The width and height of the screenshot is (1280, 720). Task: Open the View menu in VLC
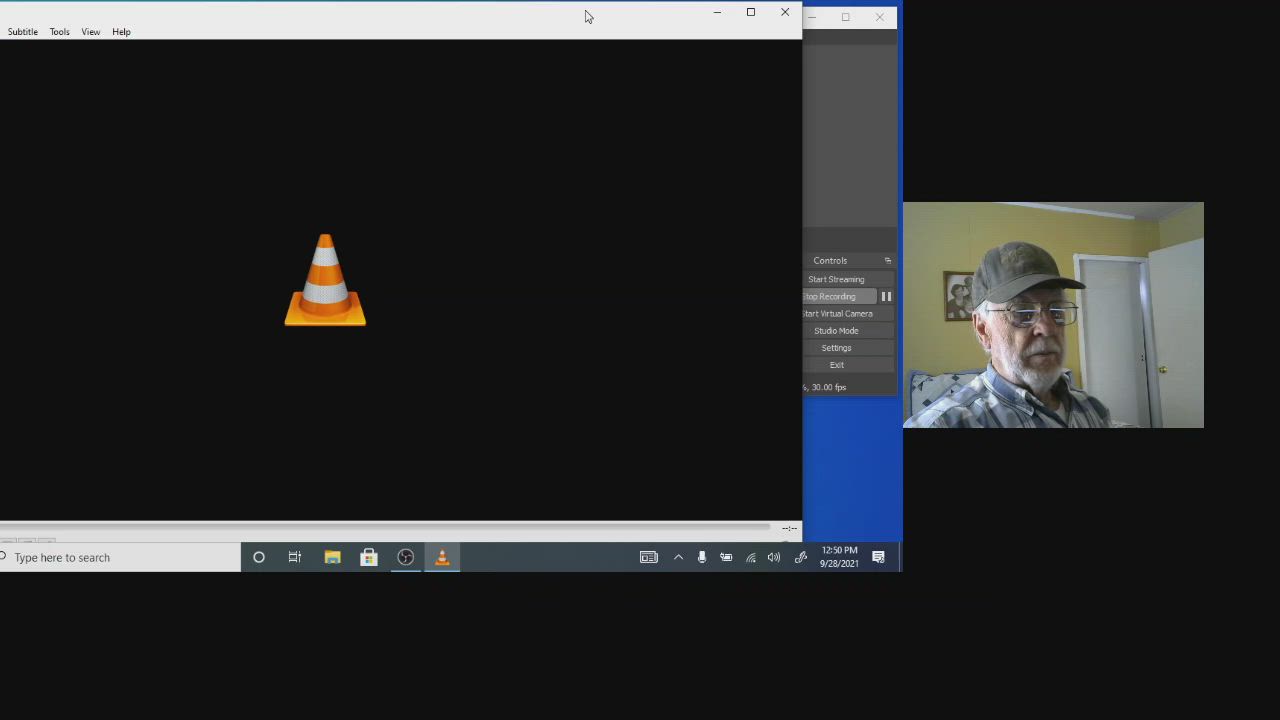point(91,32)
